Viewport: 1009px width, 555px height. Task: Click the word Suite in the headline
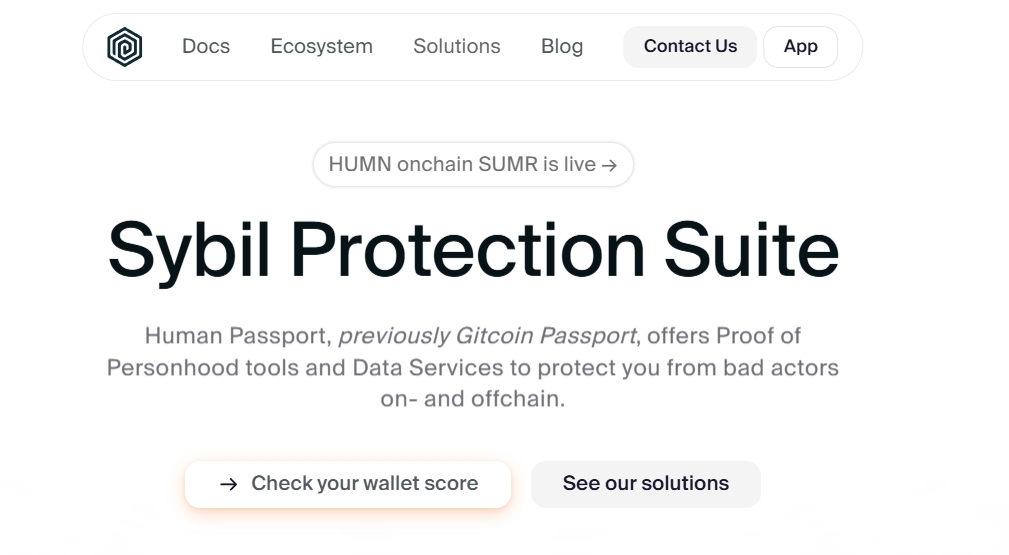click(751, 249)
